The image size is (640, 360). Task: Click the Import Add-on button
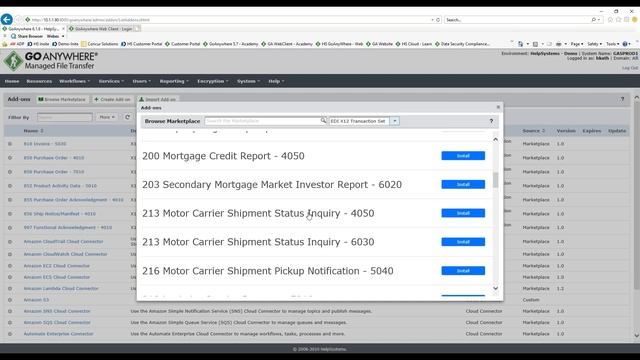coord(158,99)
